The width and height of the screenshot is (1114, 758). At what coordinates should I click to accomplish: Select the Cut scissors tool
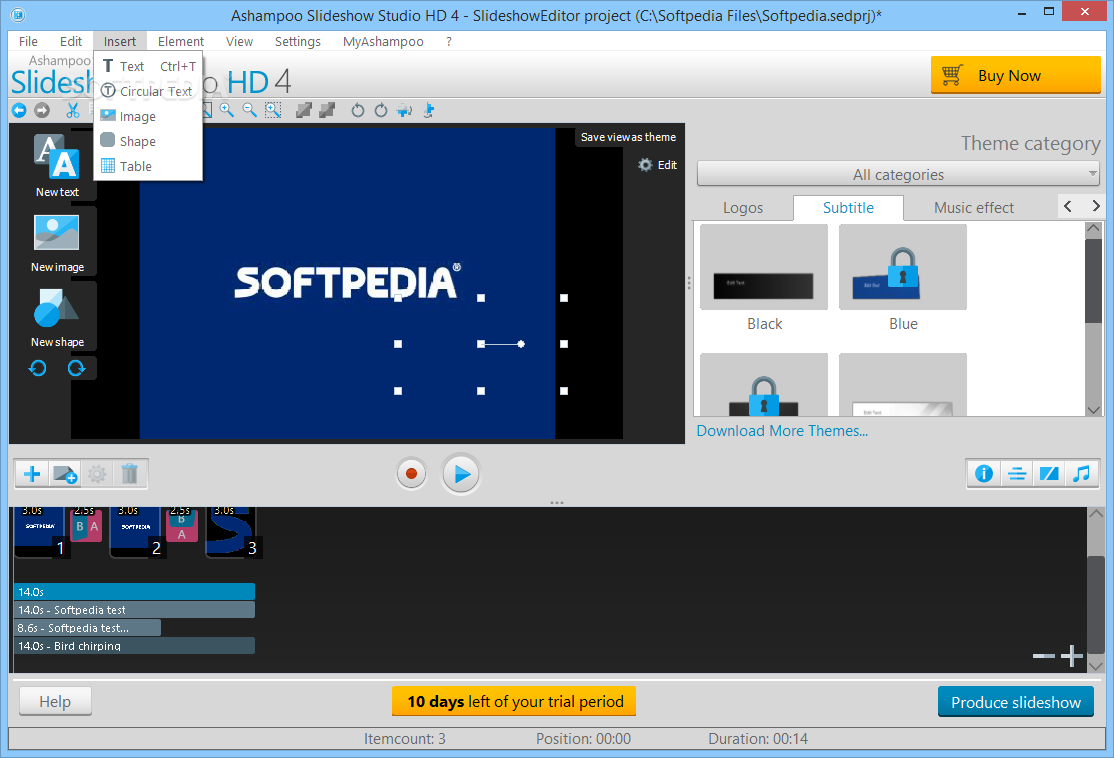72,110
